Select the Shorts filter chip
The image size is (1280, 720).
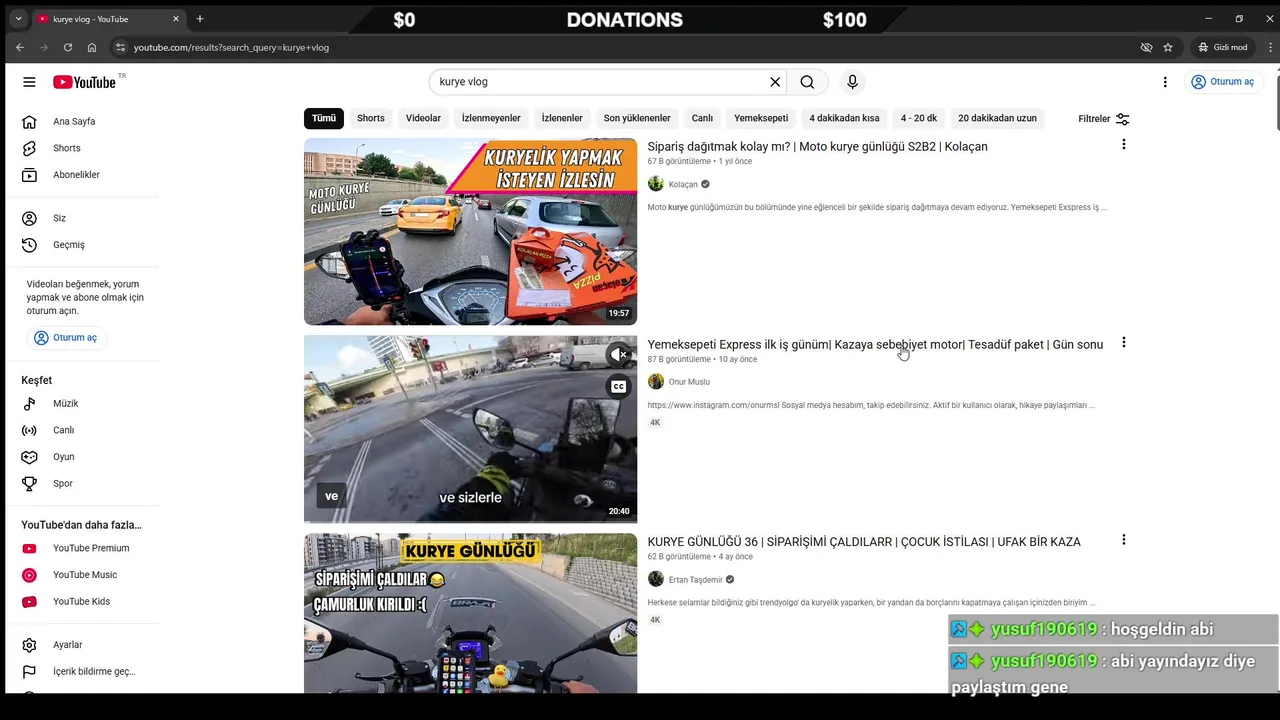[x=371, y=118]
